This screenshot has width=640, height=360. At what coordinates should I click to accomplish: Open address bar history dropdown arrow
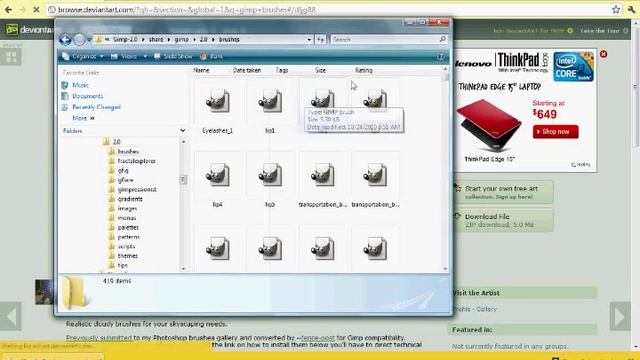tap(309, 40)
